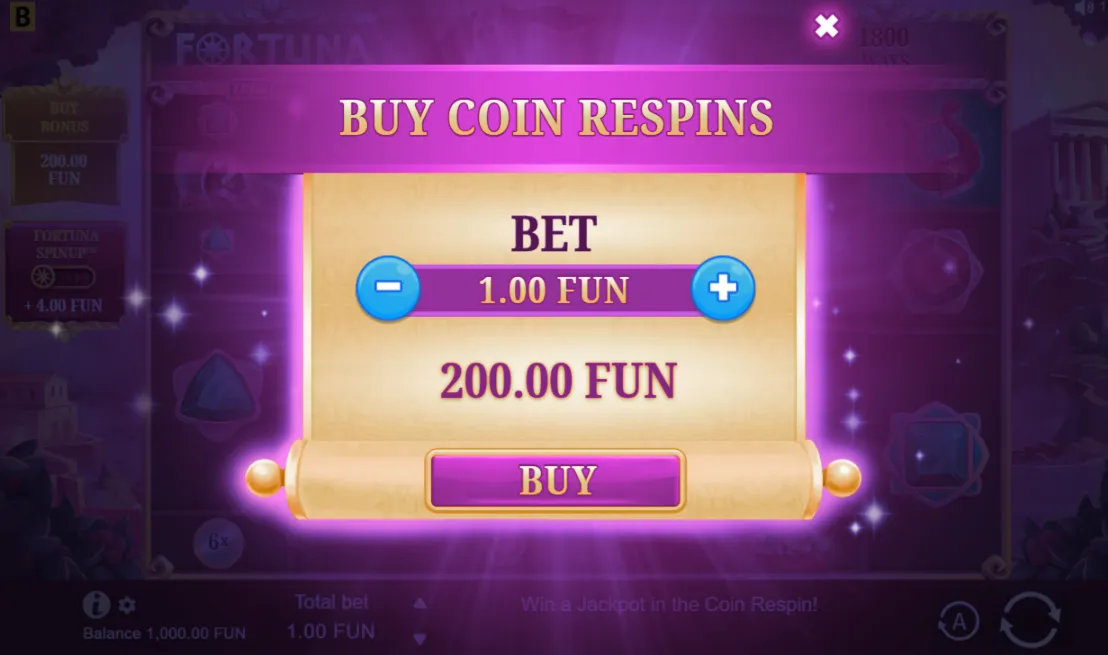Click the B logo icon
Screen dimensions: 1108x655
[x=22, y=16]
